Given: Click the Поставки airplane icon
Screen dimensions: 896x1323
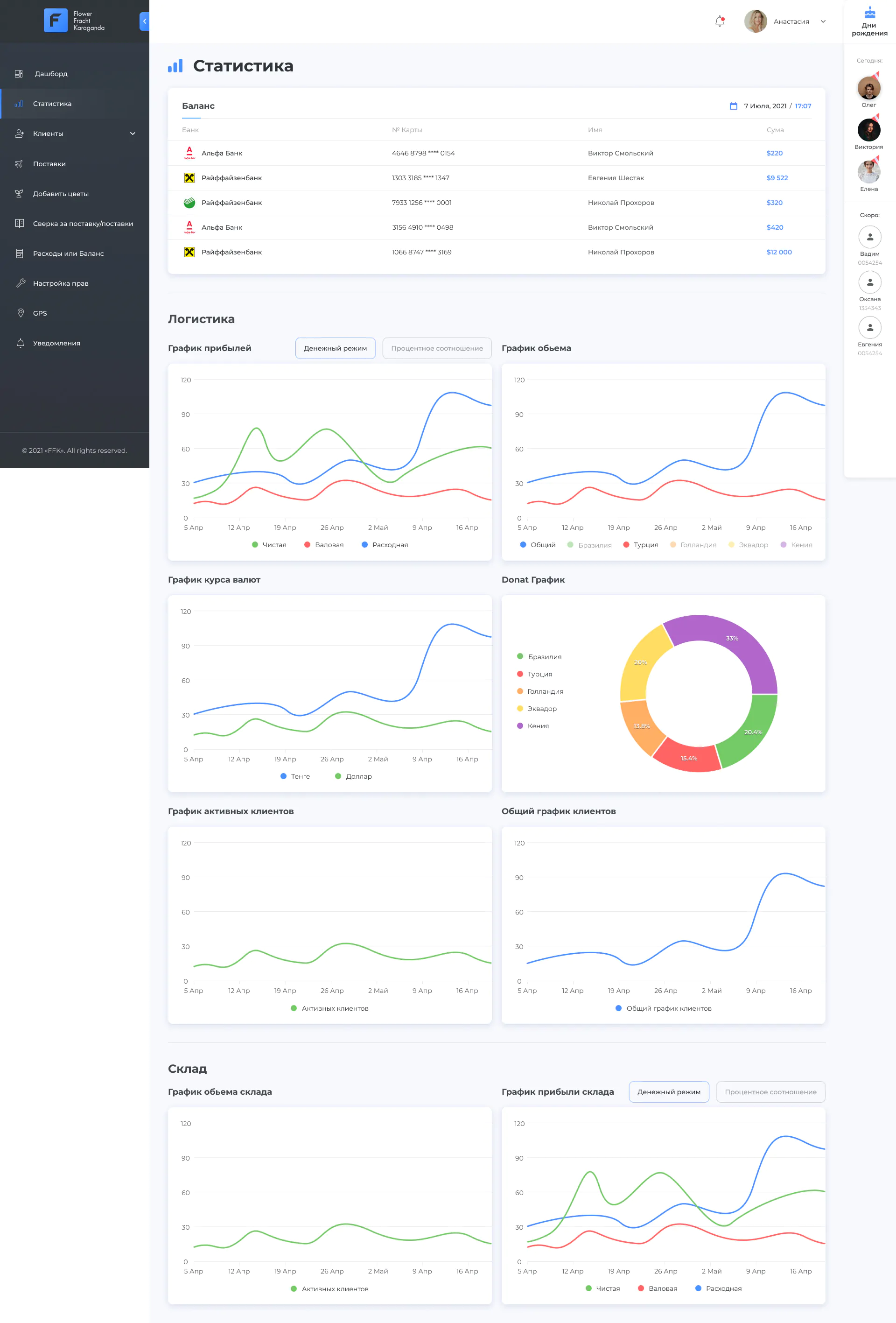Looking at the screenshot, I should 19,163.
